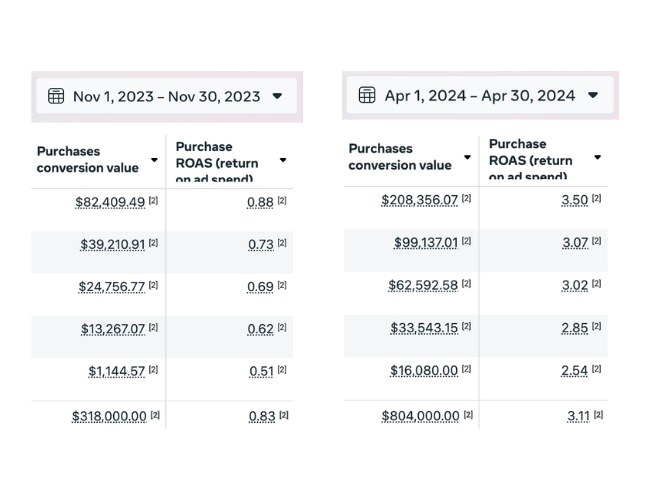Expand right Purchase ROAS column menu
Screen dimensions: 650x500
point(597,158)
